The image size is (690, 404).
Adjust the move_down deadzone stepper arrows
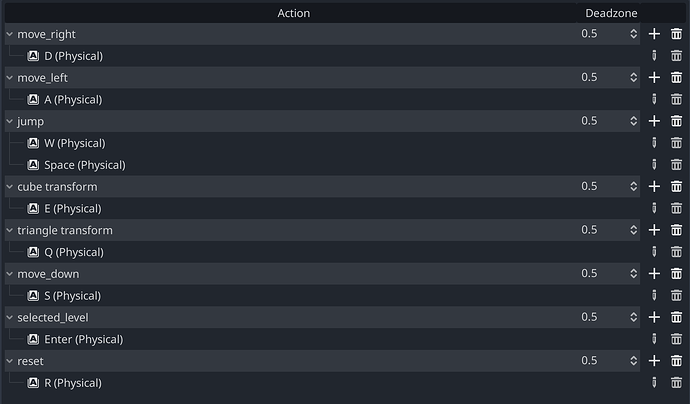point(633,274)
